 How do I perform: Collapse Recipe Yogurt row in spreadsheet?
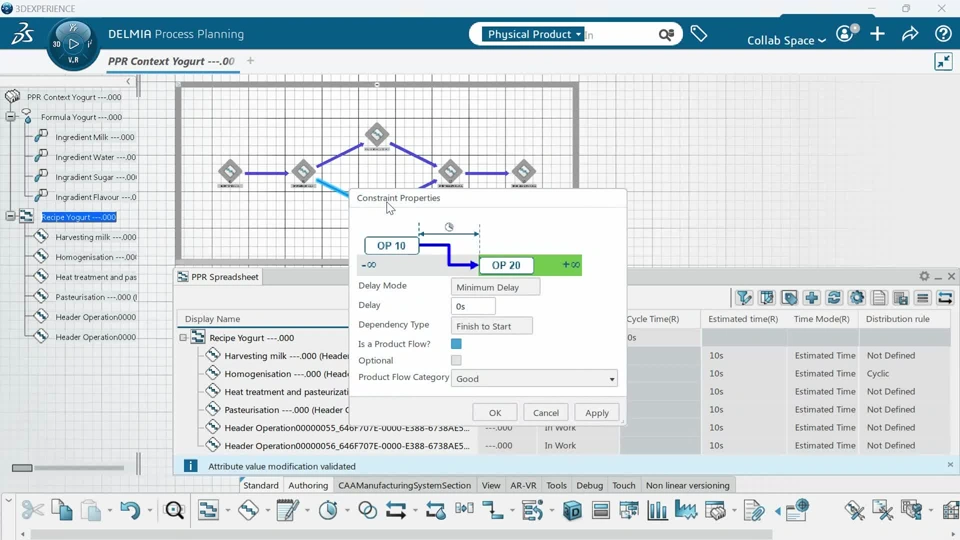183,337
